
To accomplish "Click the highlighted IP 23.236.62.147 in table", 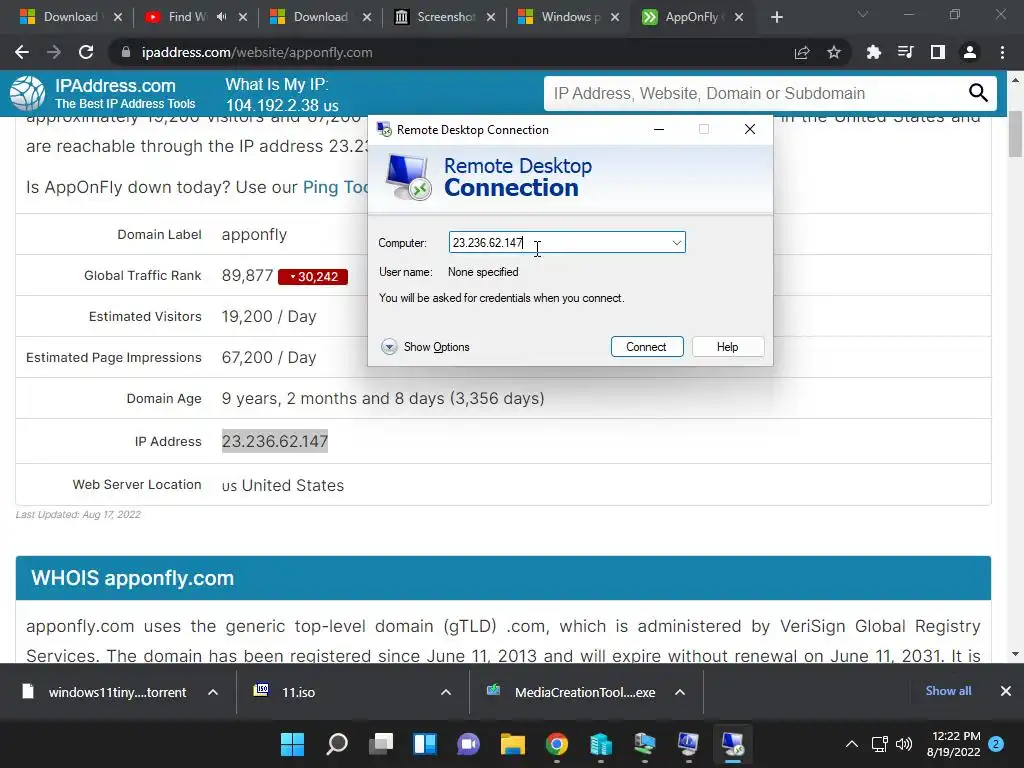I will (275, 441).
